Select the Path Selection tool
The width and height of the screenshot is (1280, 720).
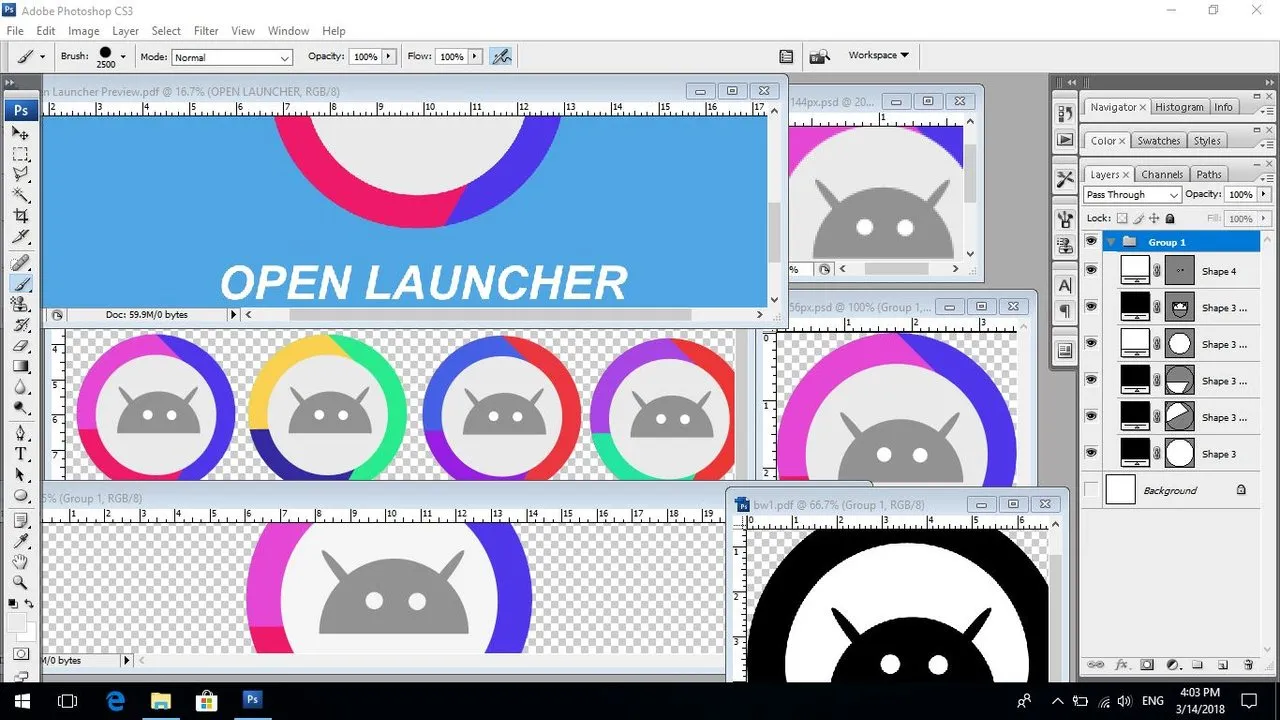(20, 475)
